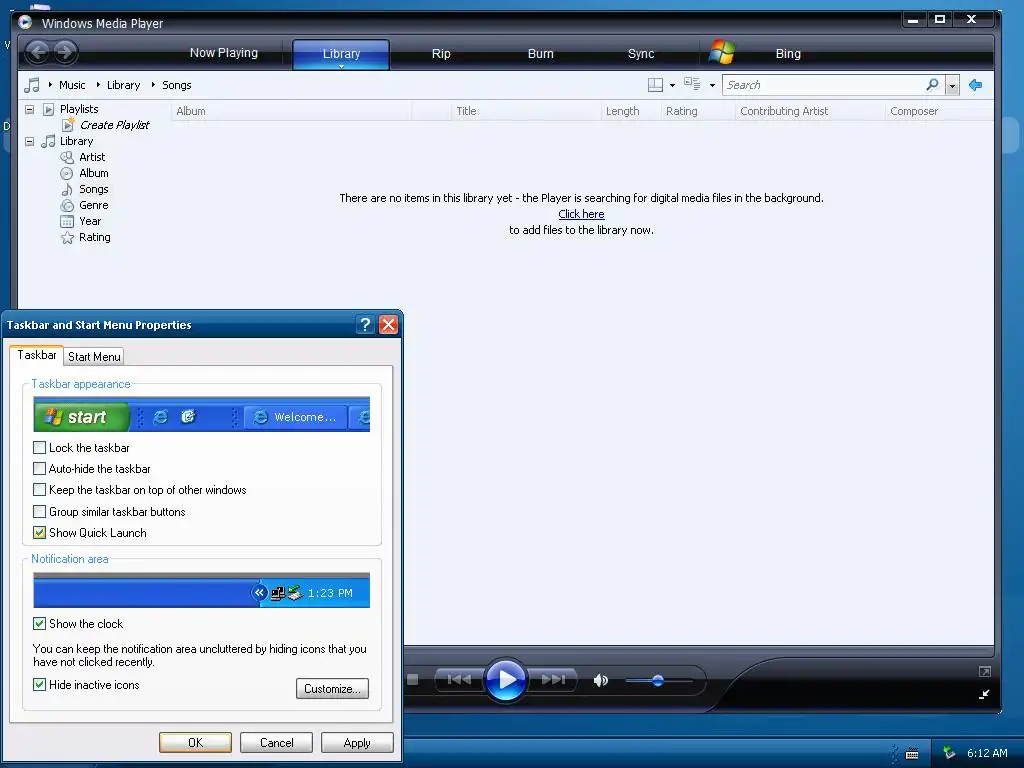Viewport: 1024px width, 768px height.
Task: Enable Group similar taskbar buttons
Action: point(39,511)
